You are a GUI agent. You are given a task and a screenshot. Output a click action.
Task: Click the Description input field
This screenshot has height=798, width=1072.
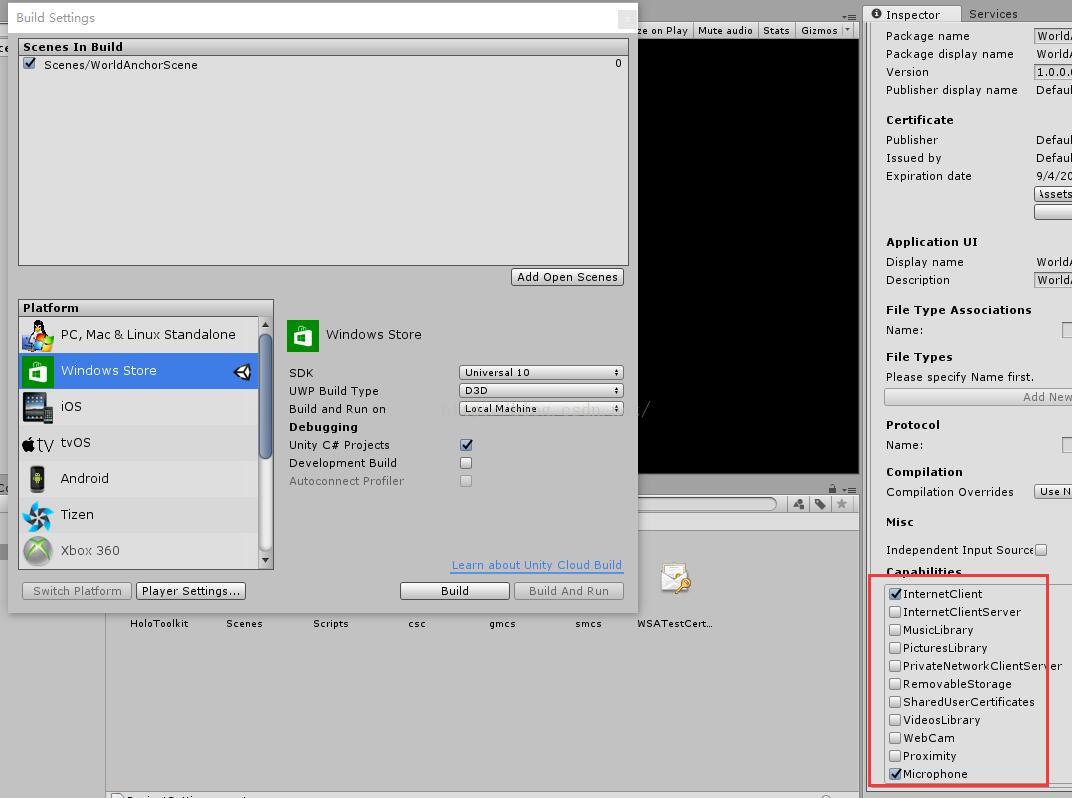click(x=1053, y=280)
